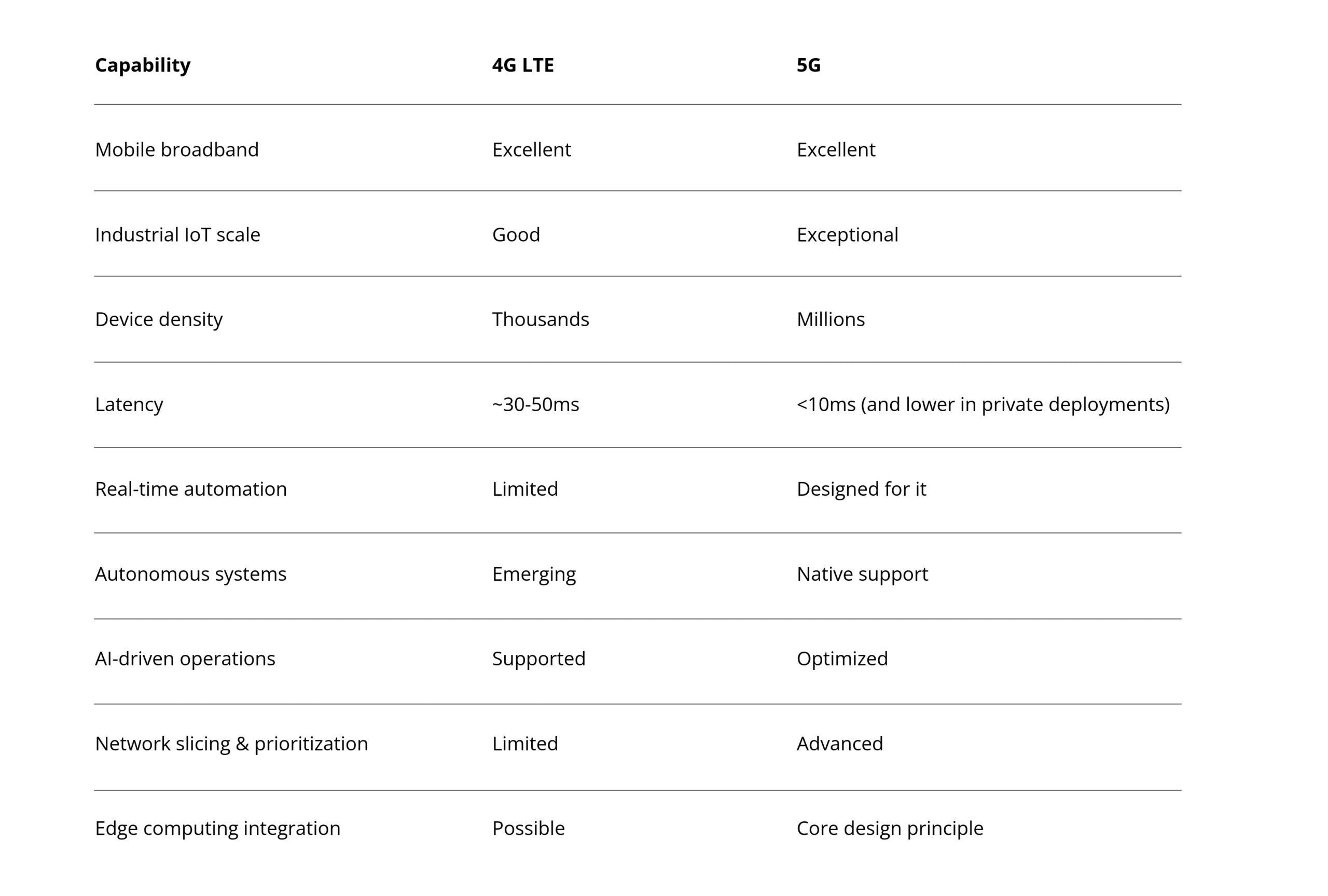The width and height of the screenshot is (1328, 896).
Task: Click the <10ms private deployments cell
Action: 983,405
